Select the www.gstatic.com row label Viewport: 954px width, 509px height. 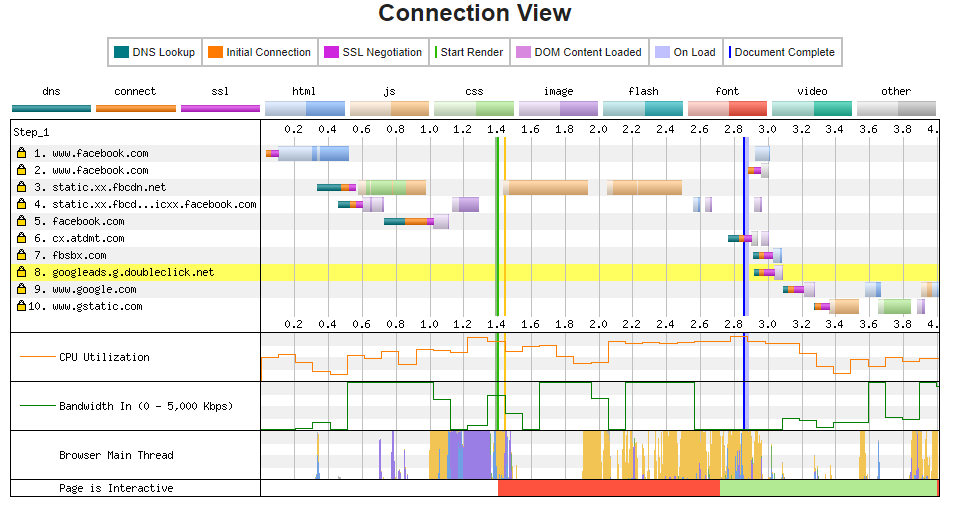97,306
